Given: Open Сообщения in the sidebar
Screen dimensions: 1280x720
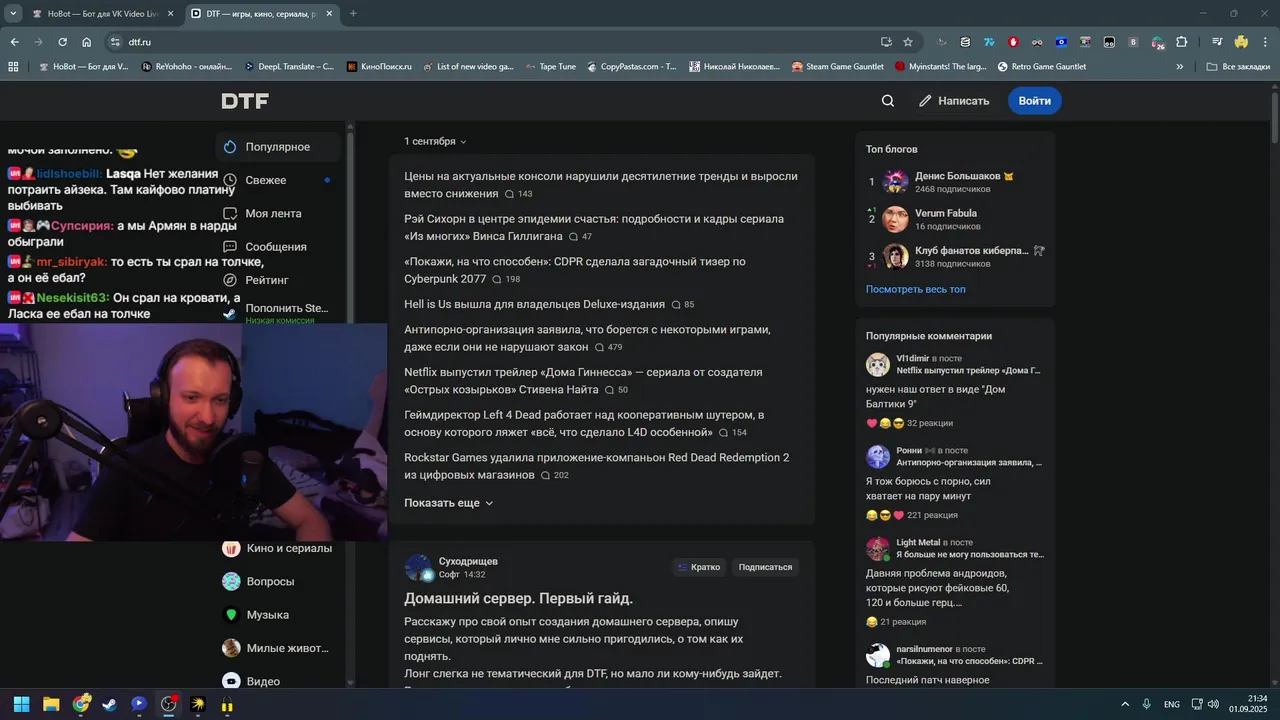Looking at the screenshot, I should point(279,247).
